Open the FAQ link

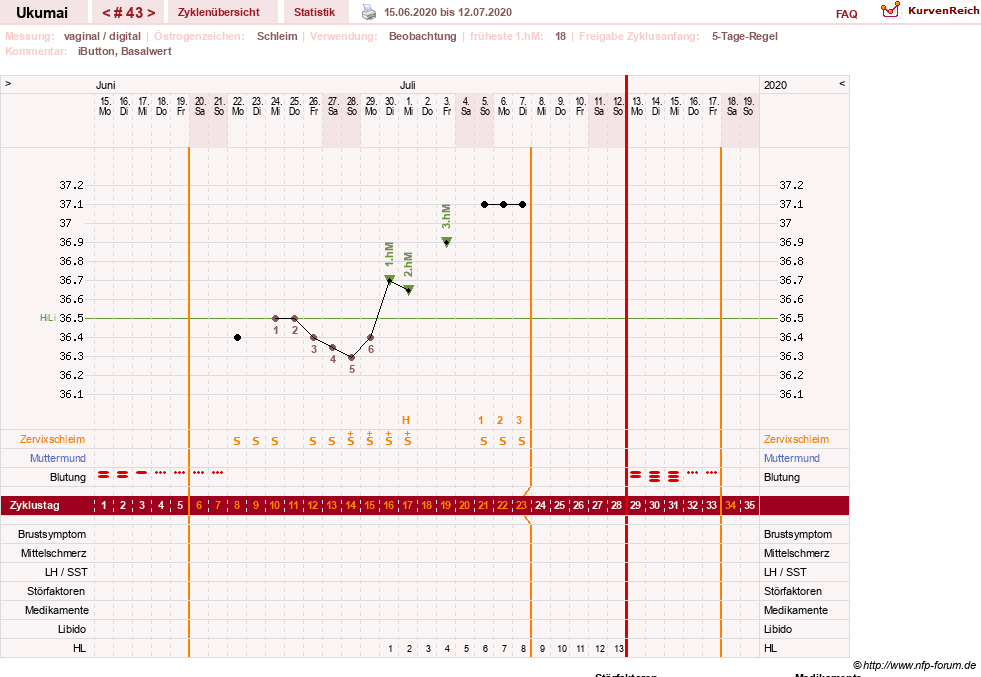pos(846,14)
